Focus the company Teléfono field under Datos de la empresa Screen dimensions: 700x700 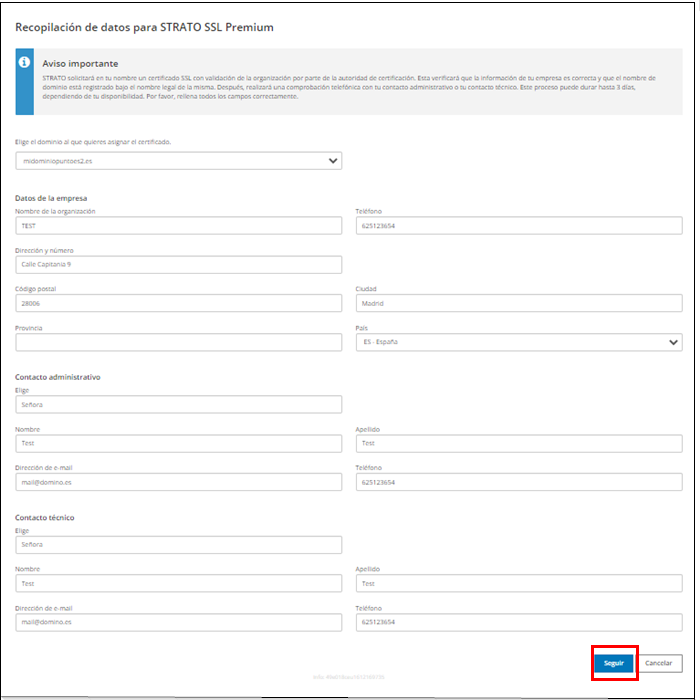click(519, 225)
